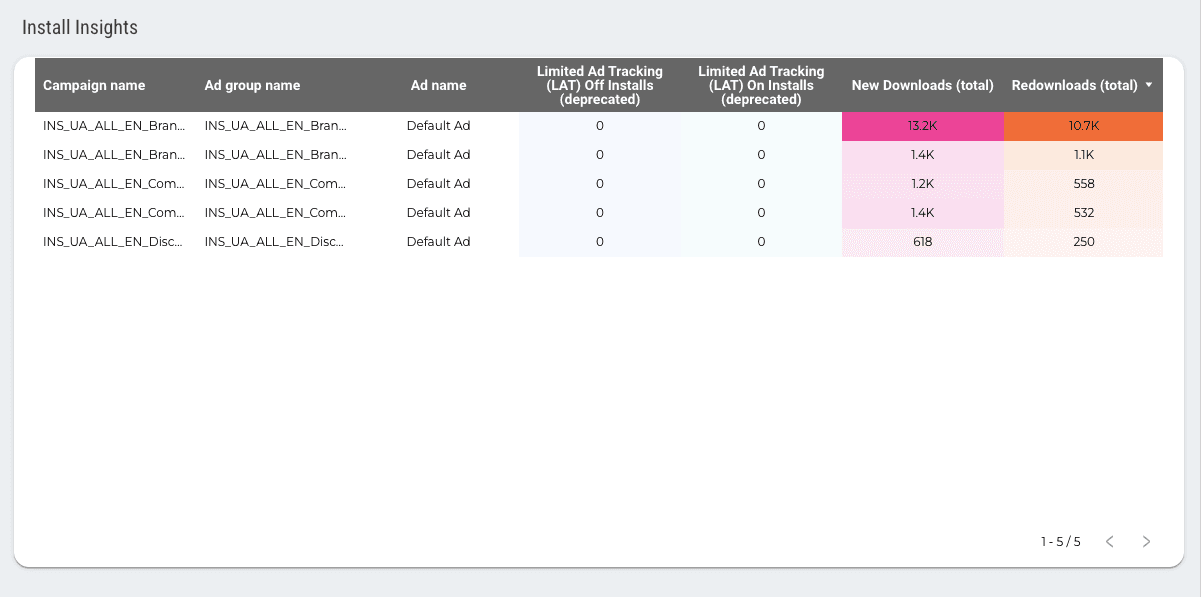Sort the table by Ad group name
The image size is (1201, 597).
point(252,85)
